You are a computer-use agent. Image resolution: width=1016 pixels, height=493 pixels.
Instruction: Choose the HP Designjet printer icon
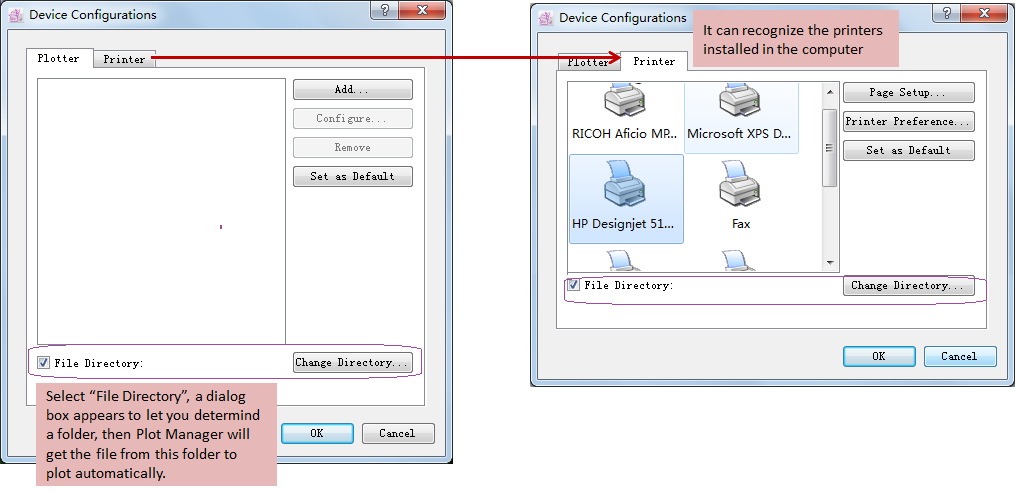coord(625,187)
